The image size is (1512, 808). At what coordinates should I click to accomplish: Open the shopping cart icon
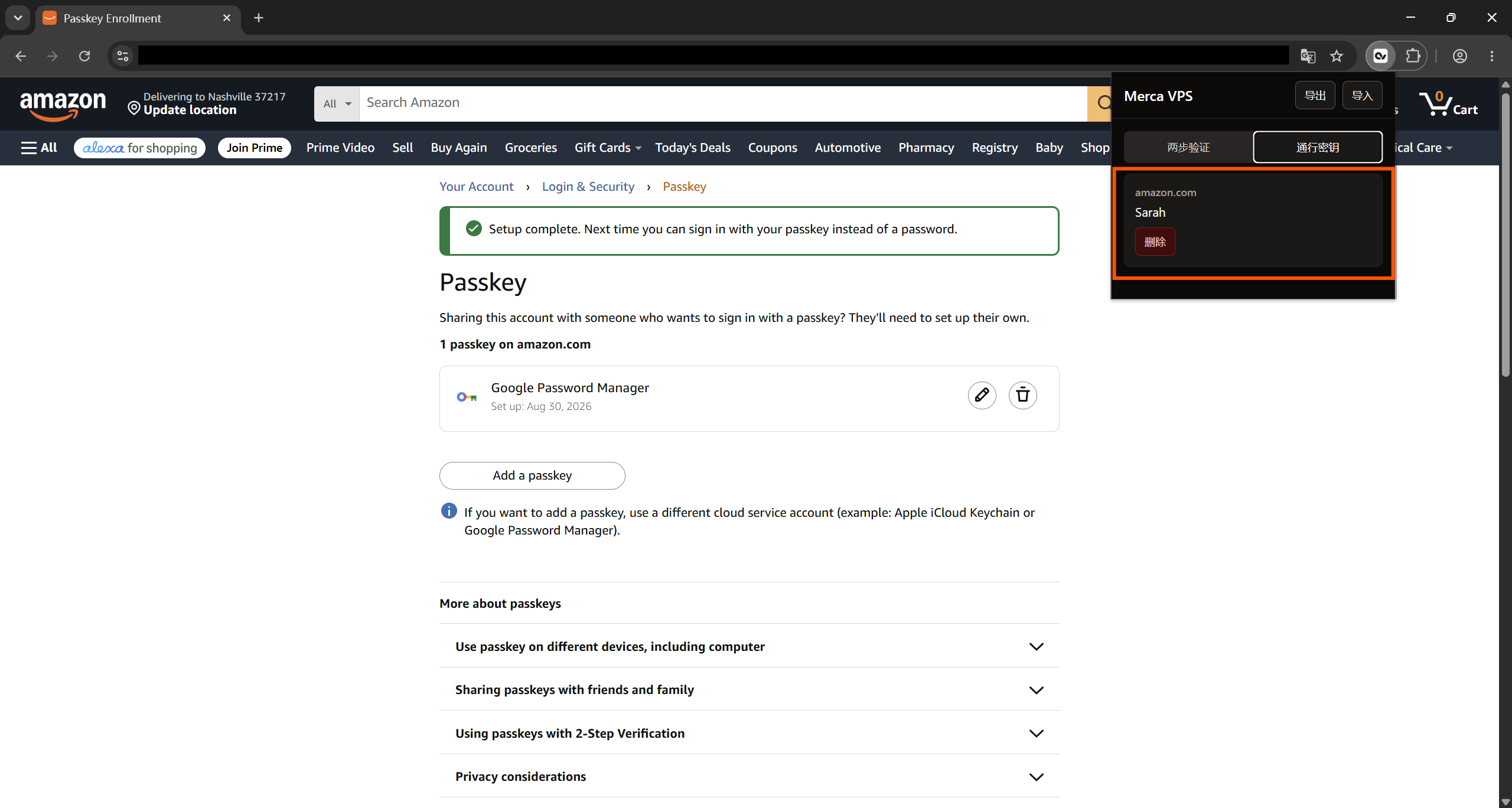[1447, 103]
